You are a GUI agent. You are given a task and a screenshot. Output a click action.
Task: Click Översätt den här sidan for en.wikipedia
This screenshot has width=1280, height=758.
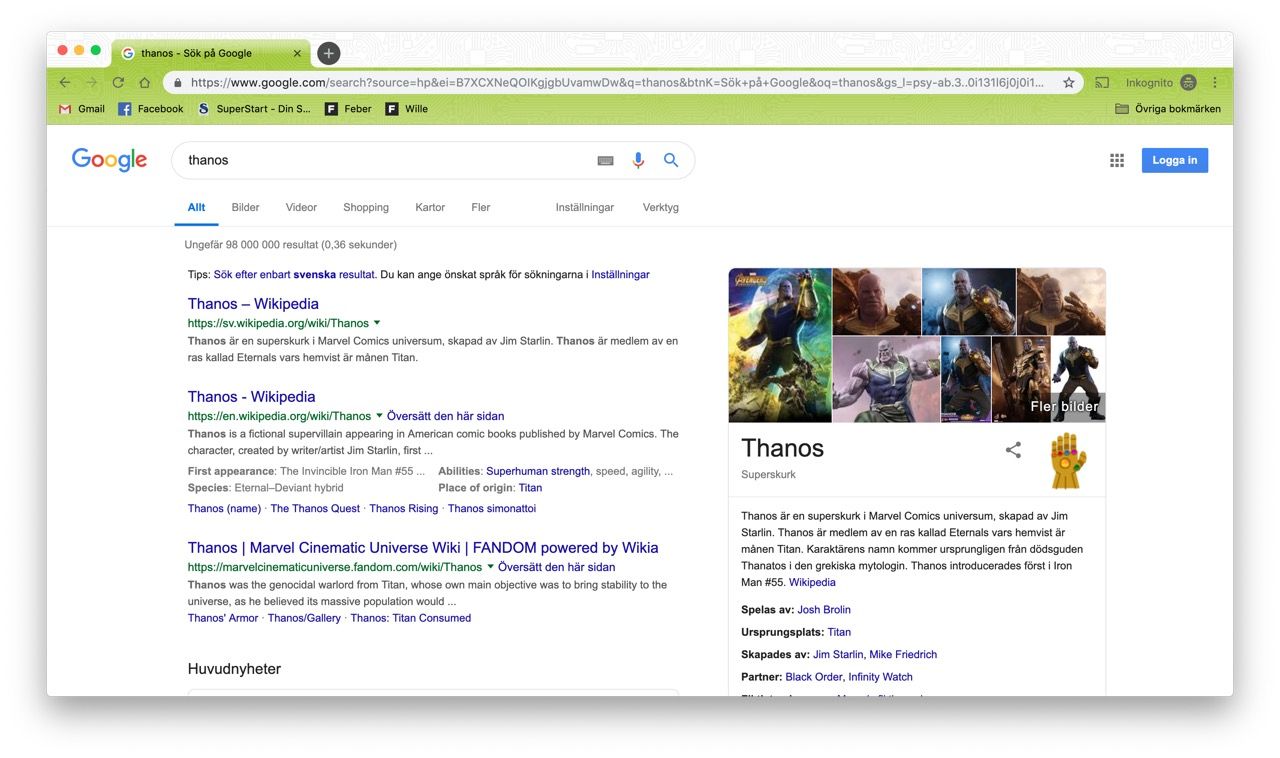coord(445,416)
